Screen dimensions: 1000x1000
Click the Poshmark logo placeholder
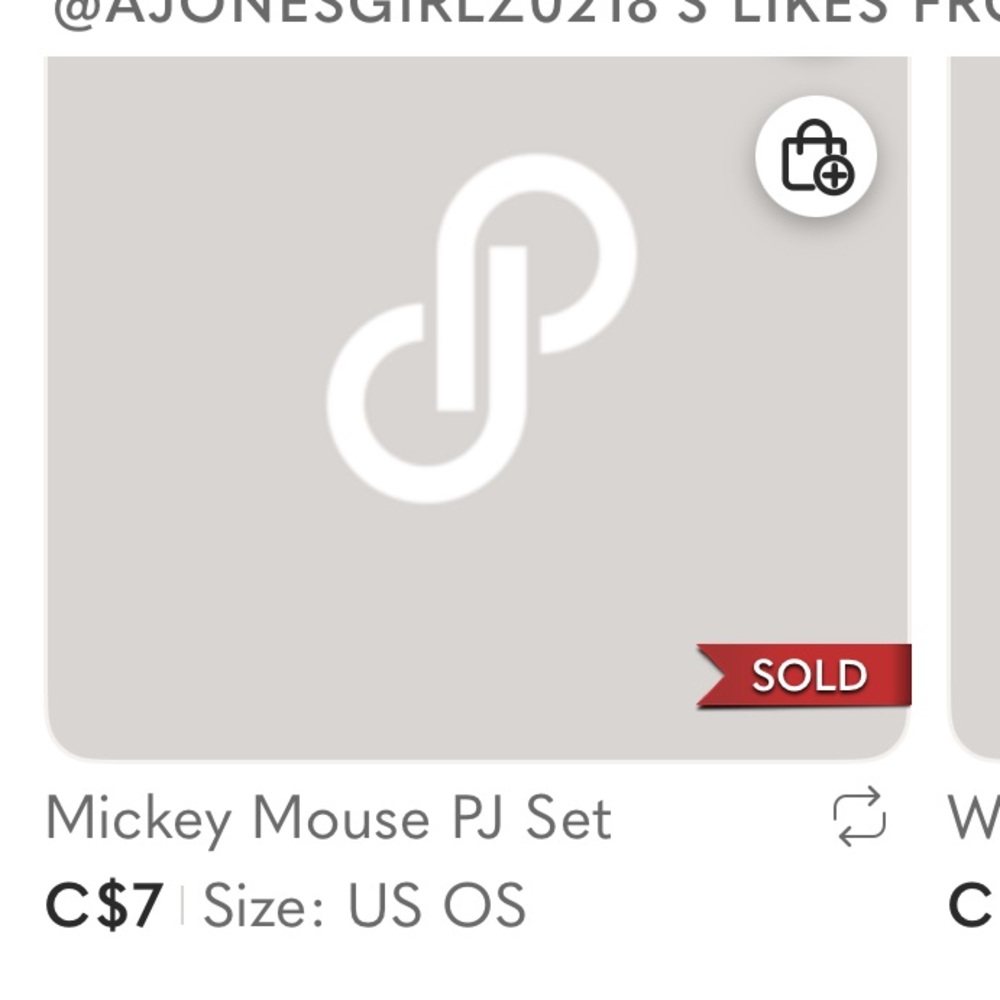pos(481,328)
